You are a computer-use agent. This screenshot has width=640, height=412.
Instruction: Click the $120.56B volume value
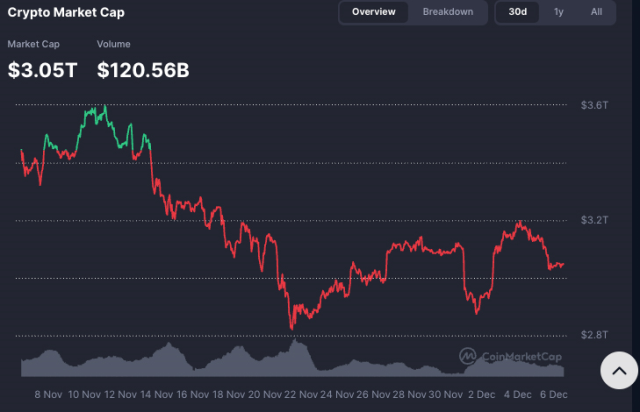tap(143, 70)
